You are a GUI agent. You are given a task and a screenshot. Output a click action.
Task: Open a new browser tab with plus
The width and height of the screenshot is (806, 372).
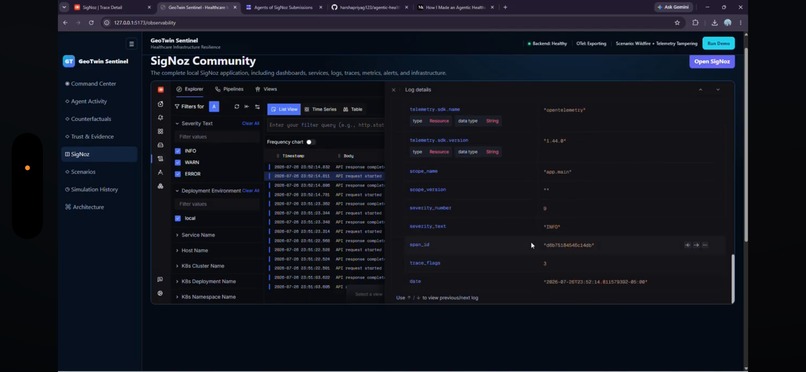tap(505, 7)
